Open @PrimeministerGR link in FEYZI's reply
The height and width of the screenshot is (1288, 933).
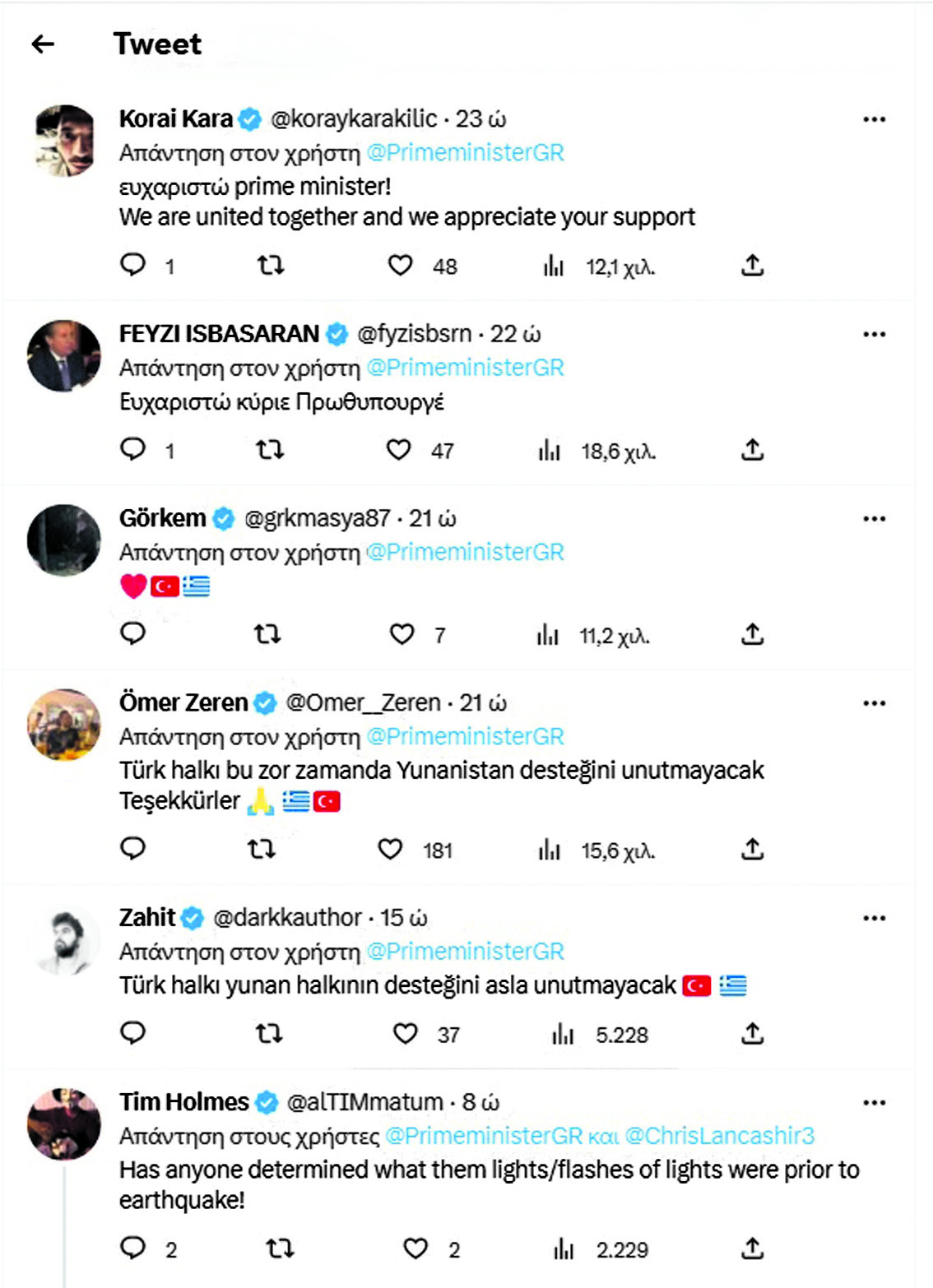(465, 368)
